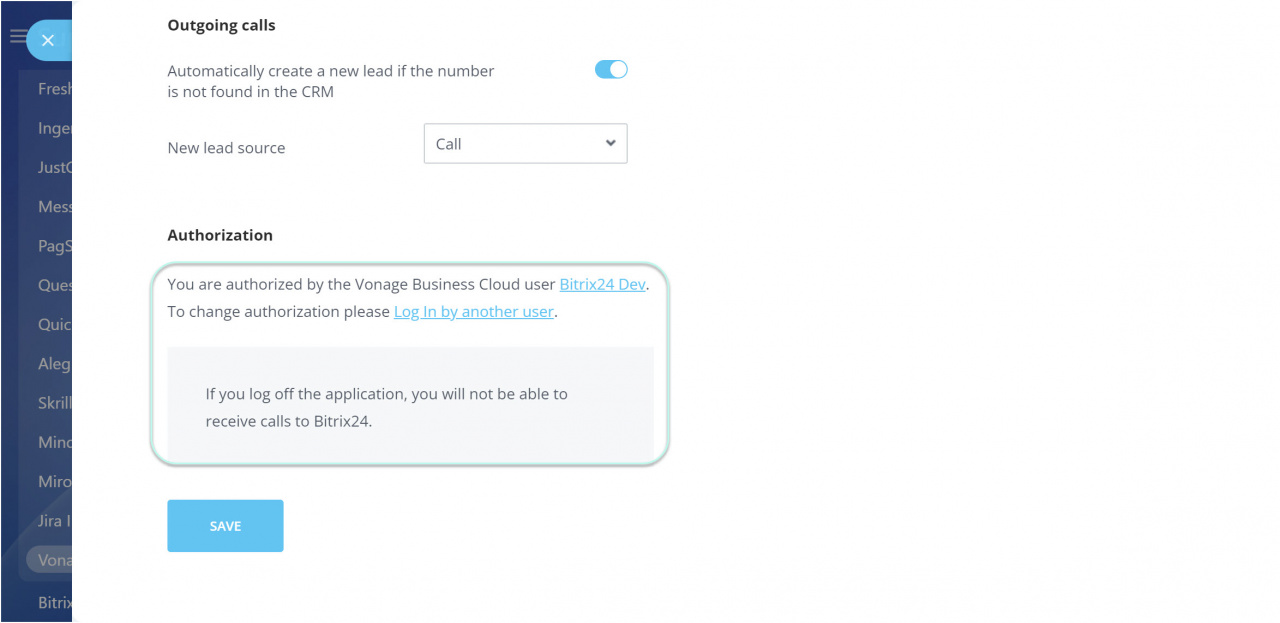Select the Inge… sidebar entry
This screenshot has width=1280, height=623.
click(54, 128)
